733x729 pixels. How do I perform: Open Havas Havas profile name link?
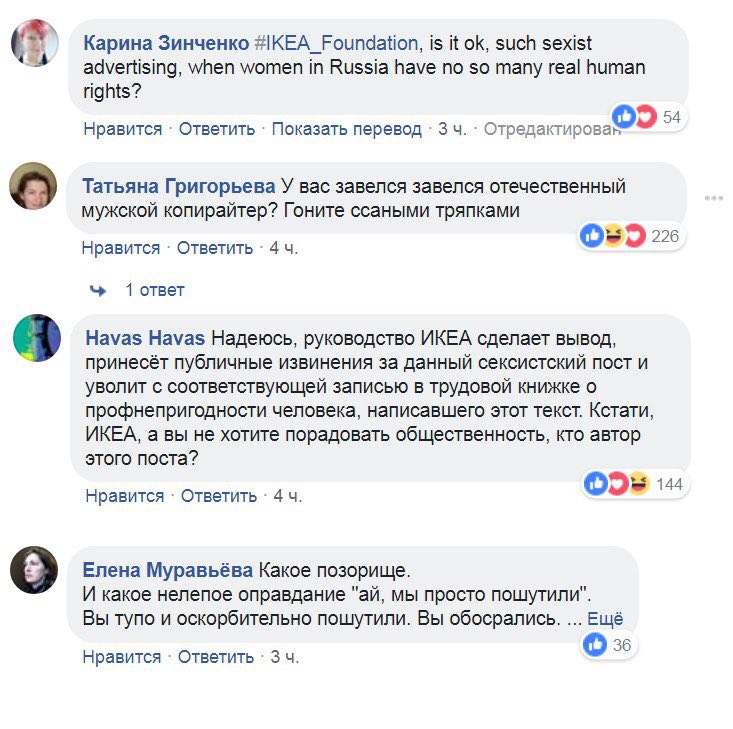[x=147, y=338]
